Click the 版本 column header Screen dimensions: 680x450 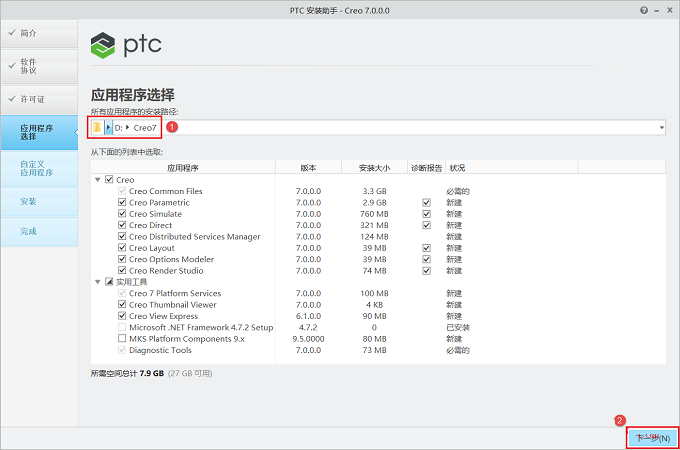[x=308, y=168]
